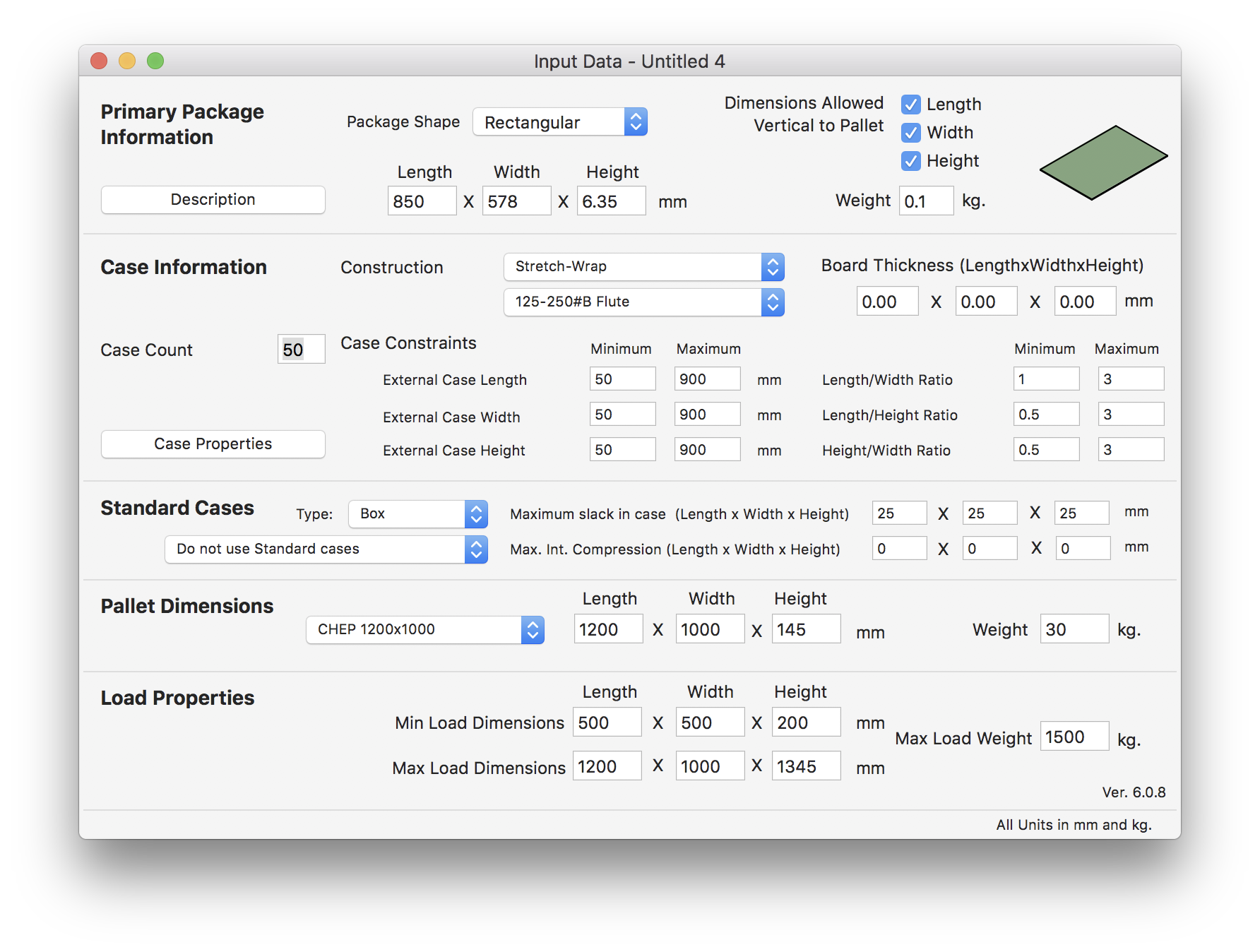Uncheck the Width vertical to pallet checkbox
The width and height of the screenshot is (1260, 952).
[x=911, y=133]
